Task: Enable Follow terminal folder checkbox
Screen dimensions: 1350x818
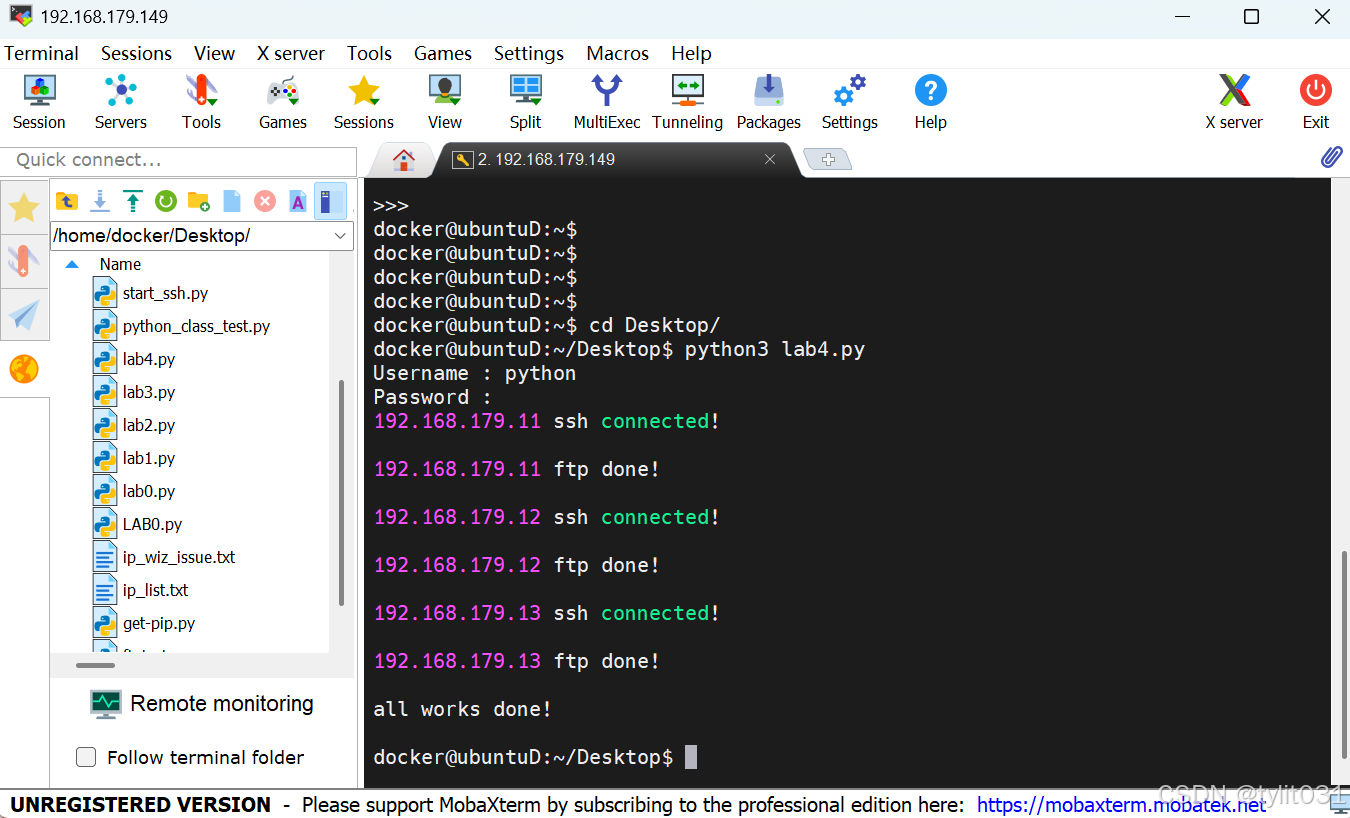Action: click(x=86, y=757)
